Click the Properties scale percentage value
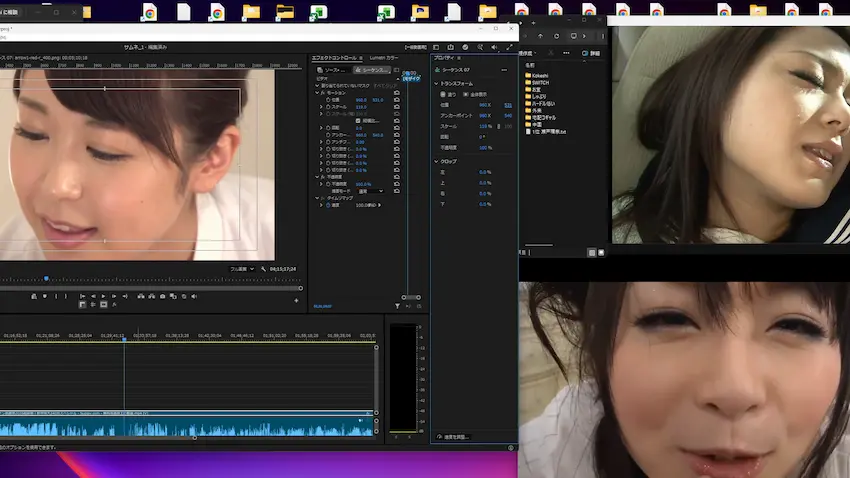850x478 pixels. (486, 126)
